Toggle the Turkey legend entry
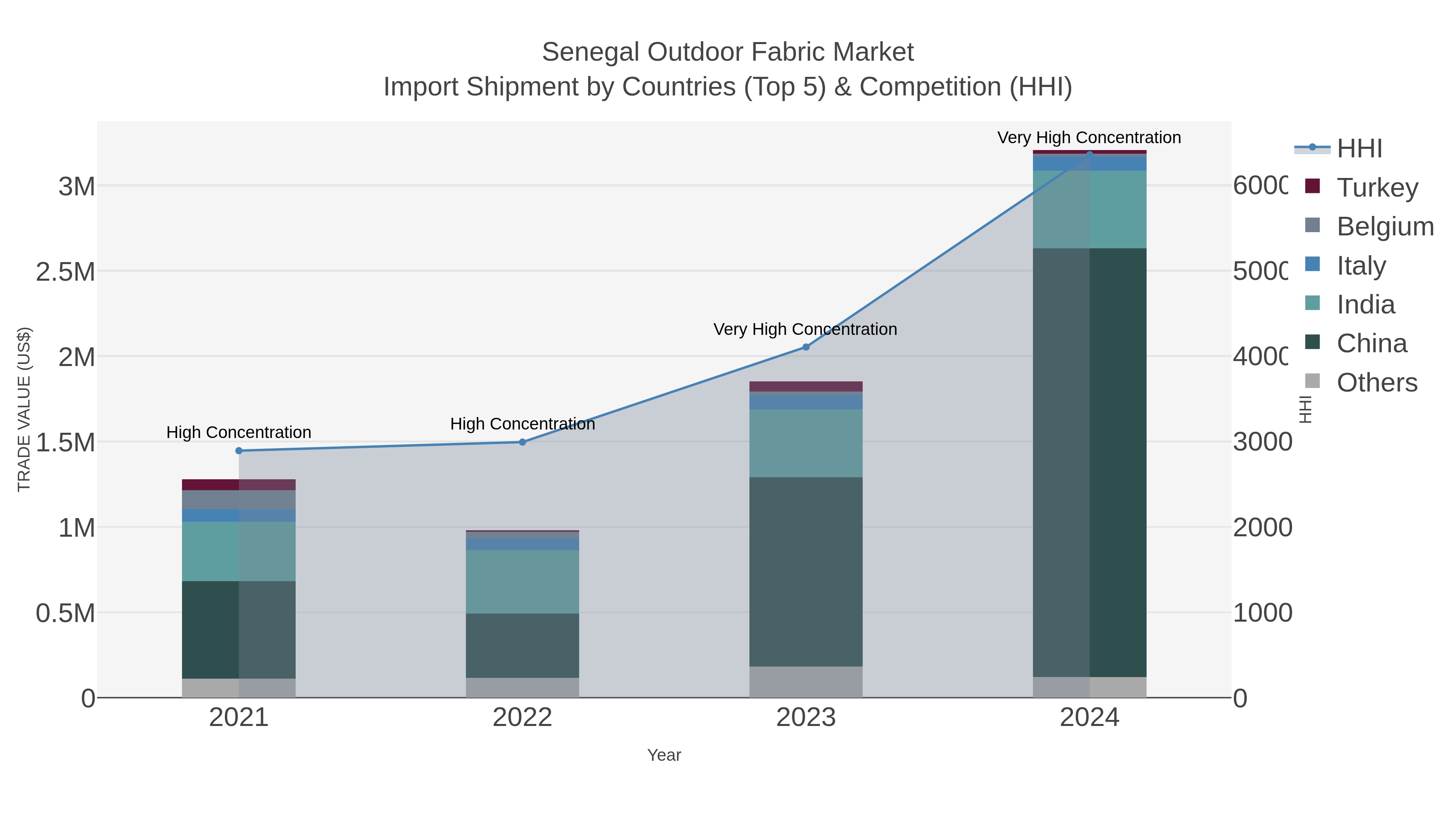 pyautogui.click(x=1362, y=187)
